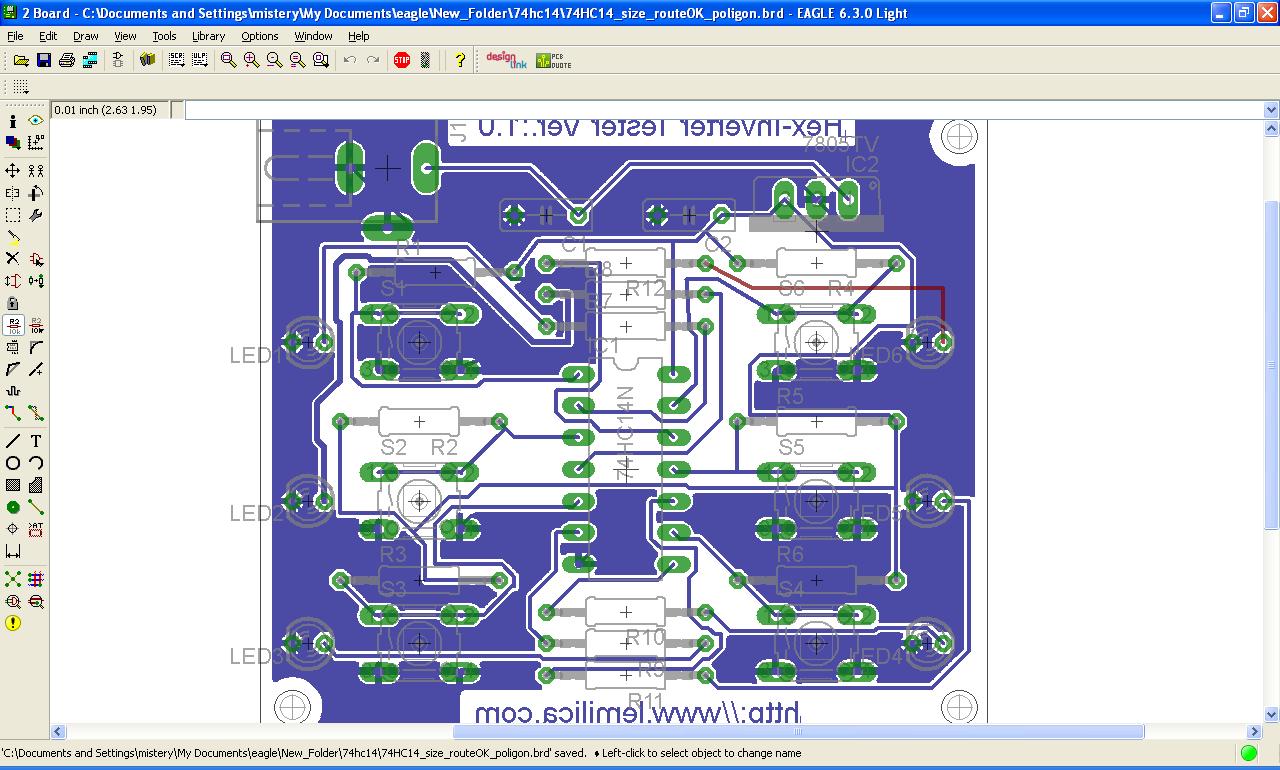The height and width of the screenshot is (770, 1280).
Task: Select the Ripup tool
Action: [36, 413]
